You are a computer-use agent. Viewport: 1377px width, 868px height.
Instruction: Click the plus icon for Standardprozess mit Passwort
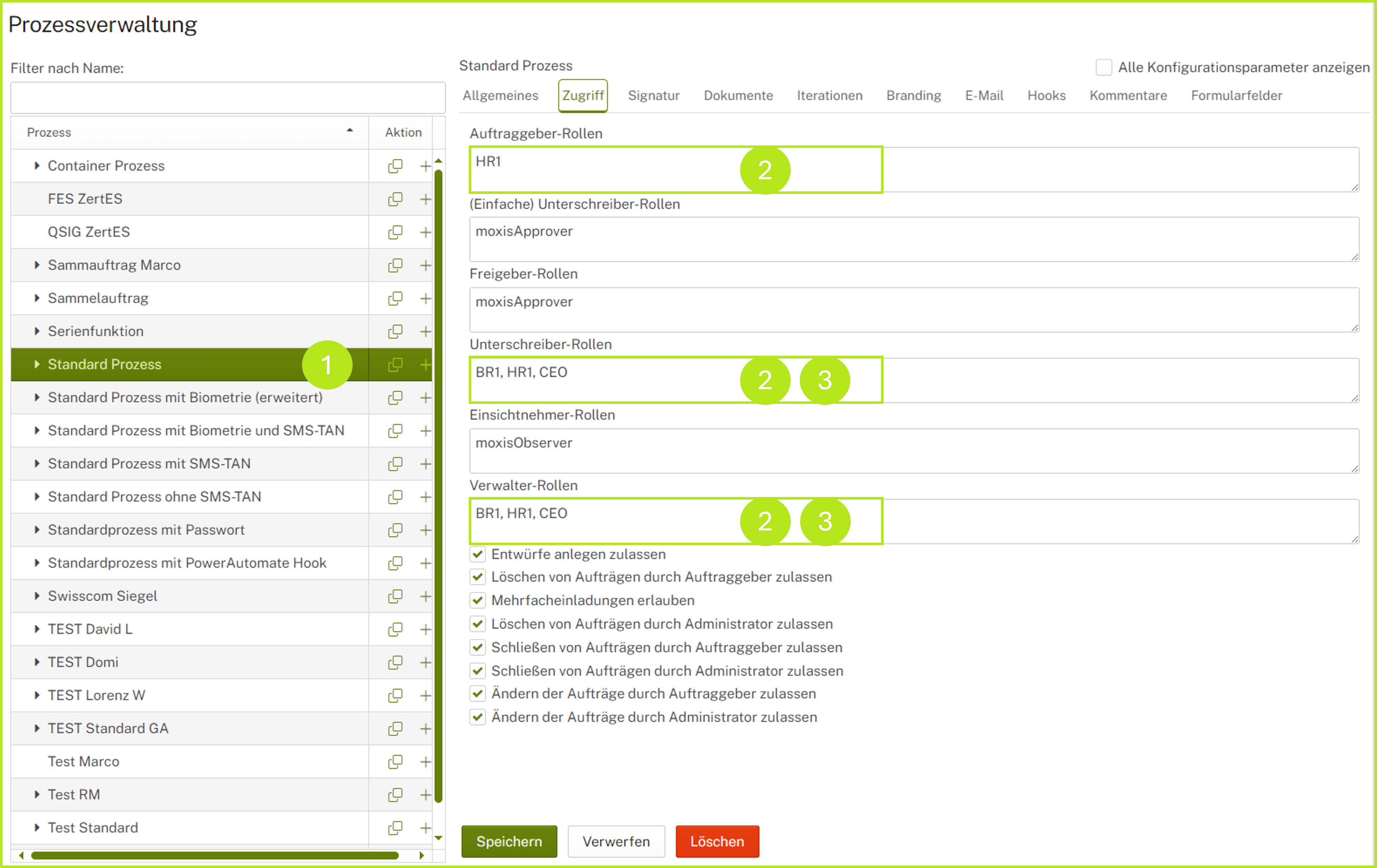[425, 530]
